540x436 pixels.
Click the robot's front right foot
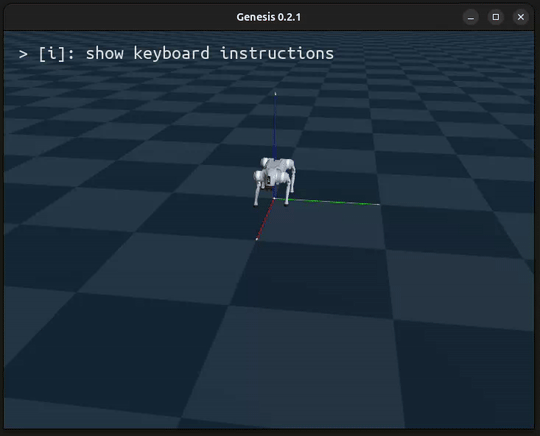[256, 205]
